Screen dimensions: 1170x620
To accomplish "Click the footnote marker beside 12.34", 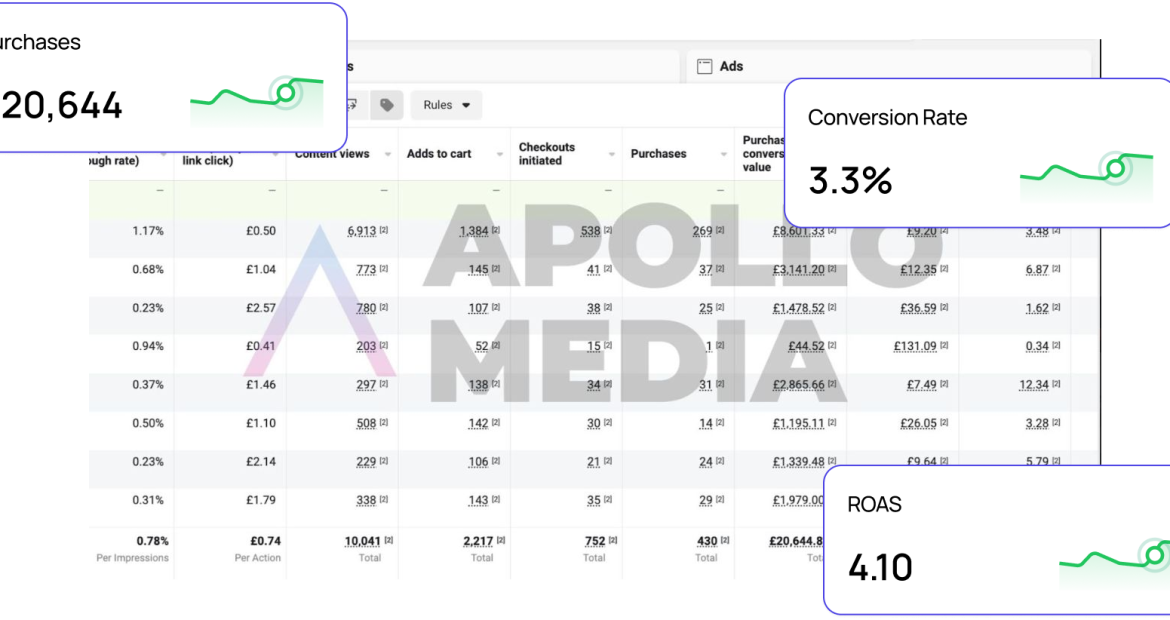I will (x=1056, y=384).
